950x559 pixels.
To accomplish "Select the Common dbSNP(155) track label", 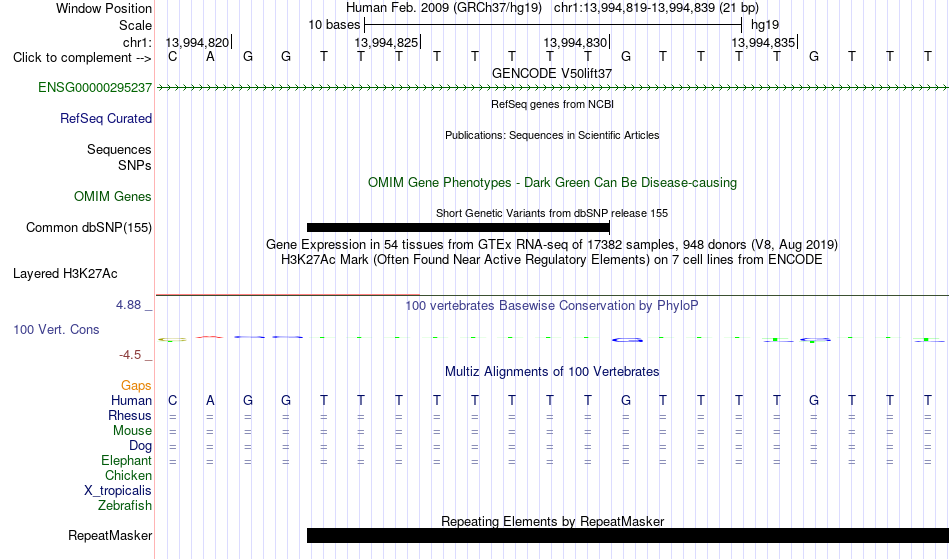I will click(89, 228).
